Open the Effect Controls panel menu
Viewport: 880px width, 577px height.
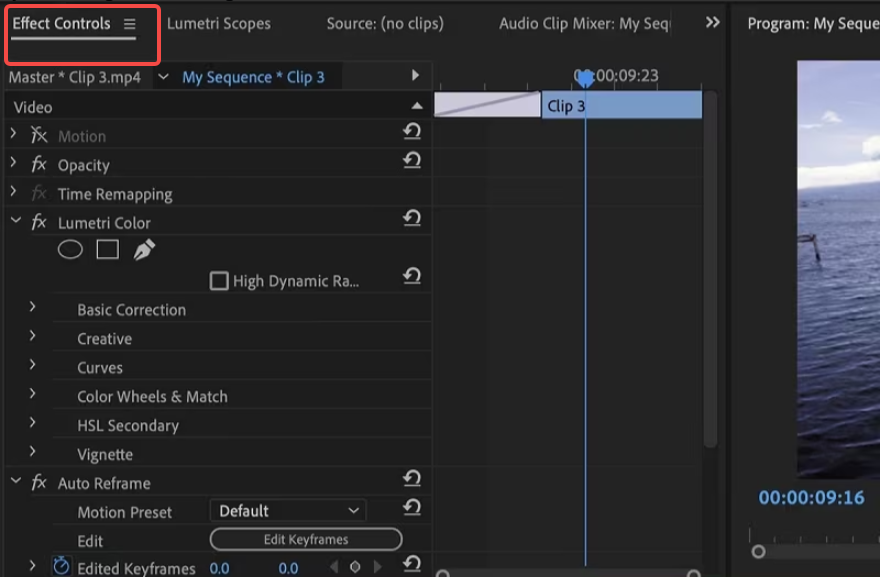pos(129,23)
